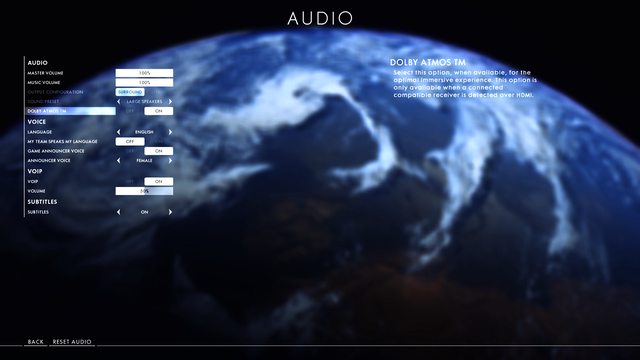Turn Dolby Atmos ON
640x360 pixels.
click(x=158, y=111)
